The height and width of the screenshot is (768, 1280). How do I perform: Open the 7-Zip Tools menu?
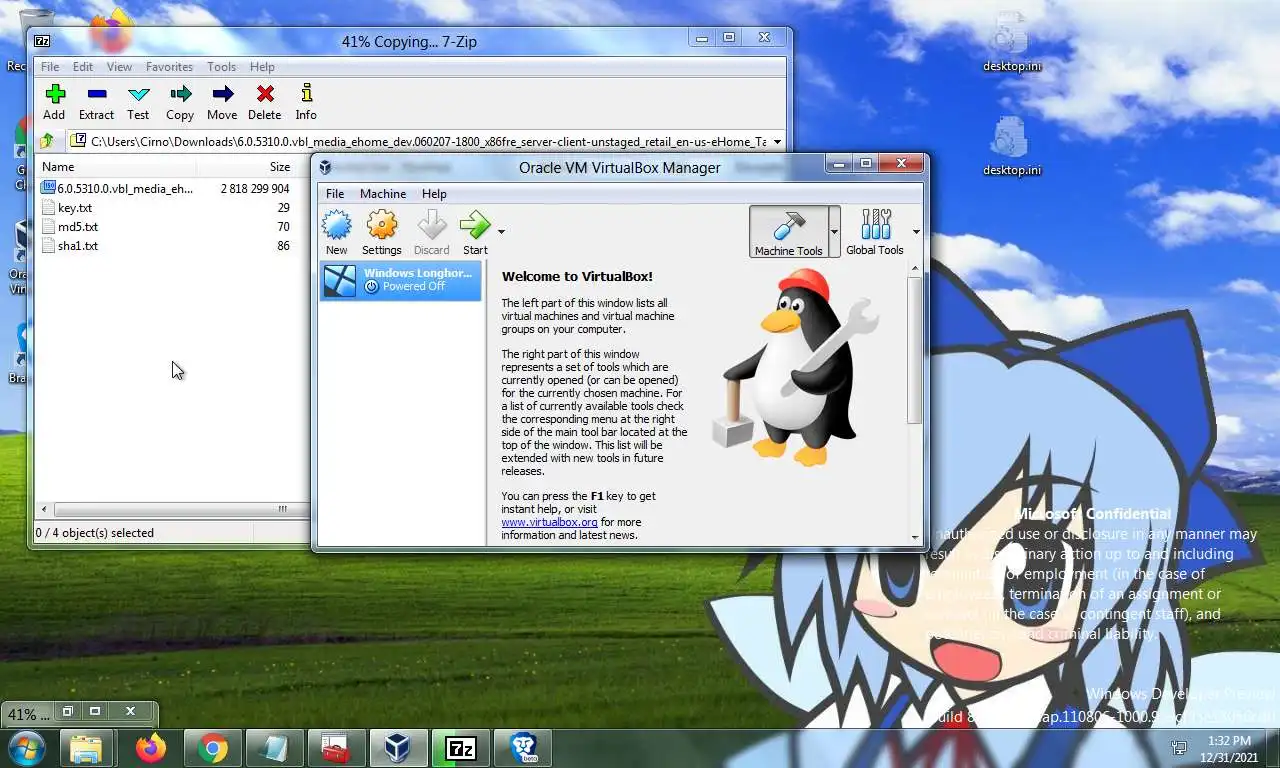tap(221, 67)
